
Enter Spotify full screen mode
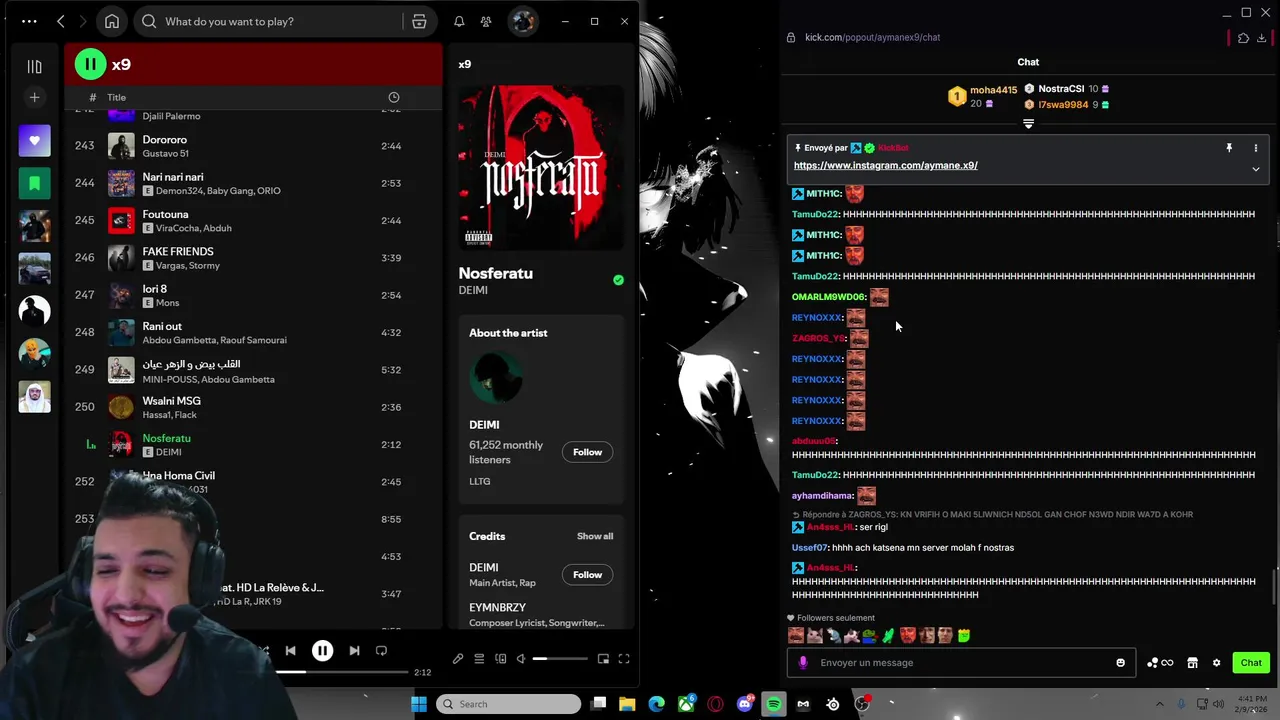point(624,658)
